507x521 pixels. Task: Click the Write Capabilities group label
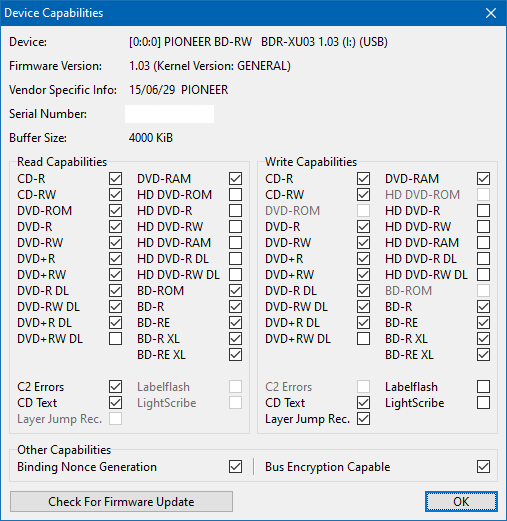click(311, 162)
